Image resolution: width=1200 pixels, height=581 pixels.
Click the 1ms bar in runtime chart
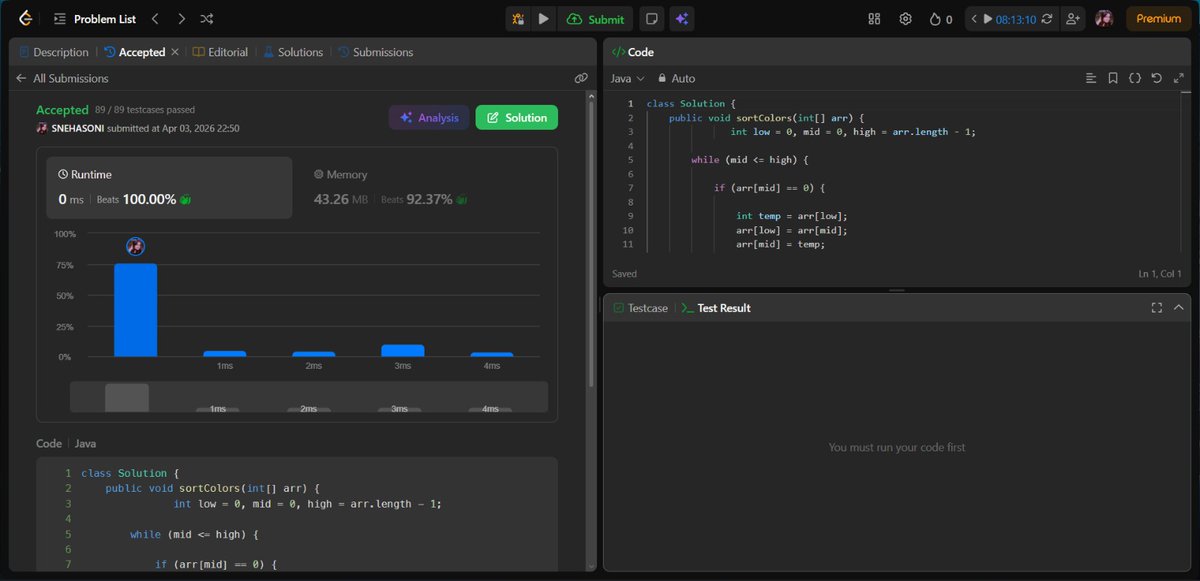click(224, 354)
